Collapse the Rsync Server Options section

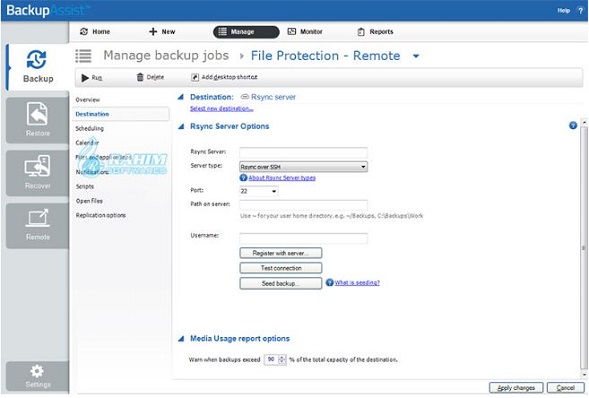pyautogui.click(x=181, y=126)
